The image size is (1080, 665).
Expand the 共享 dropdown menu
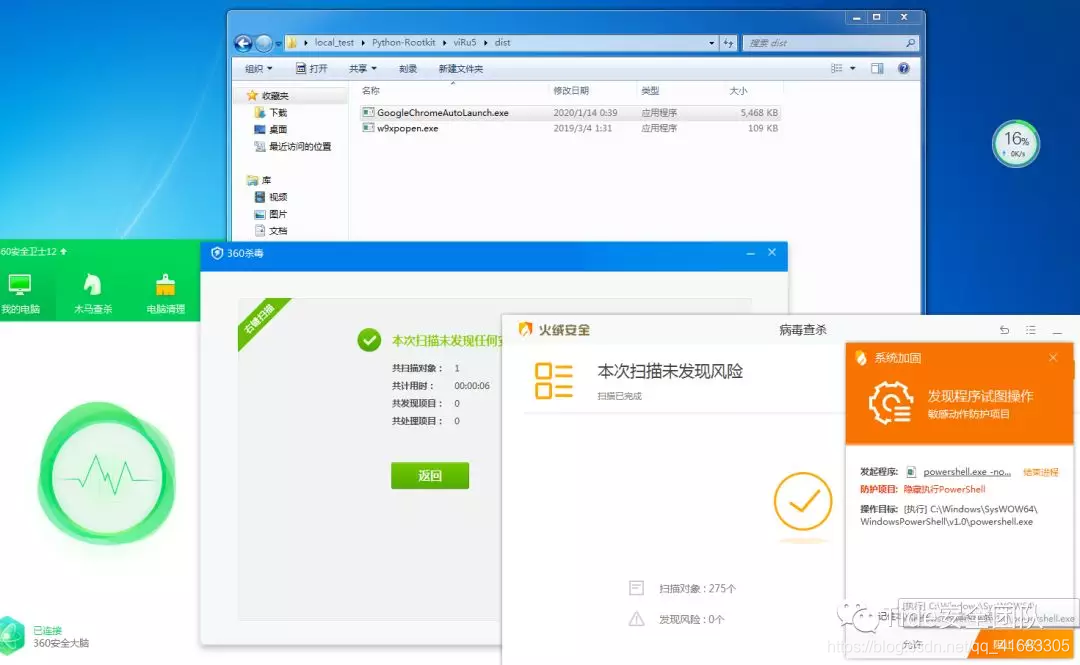point(363,68)
